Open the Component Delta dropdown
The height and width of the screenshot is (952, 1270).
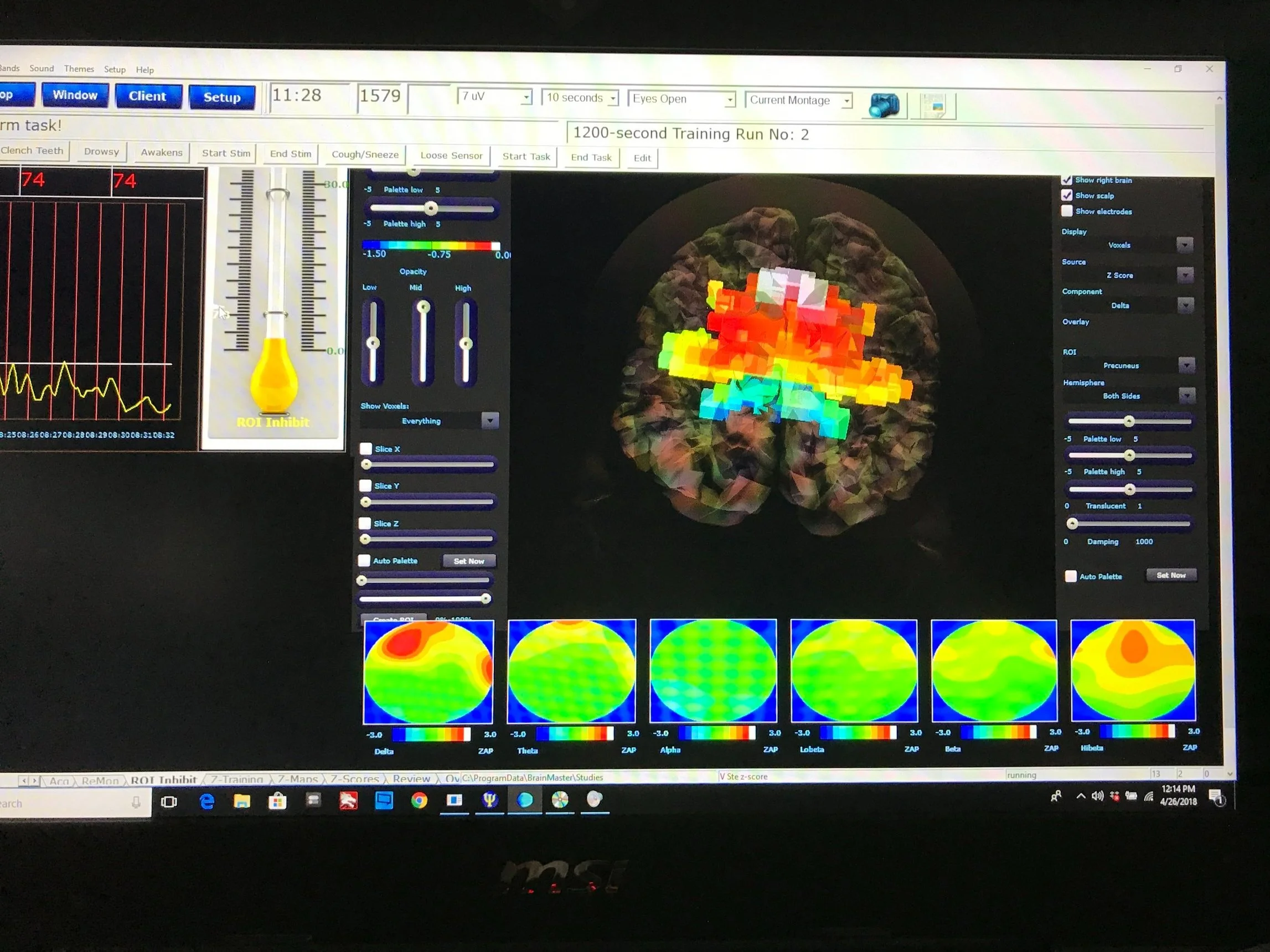pos(1185,306)
